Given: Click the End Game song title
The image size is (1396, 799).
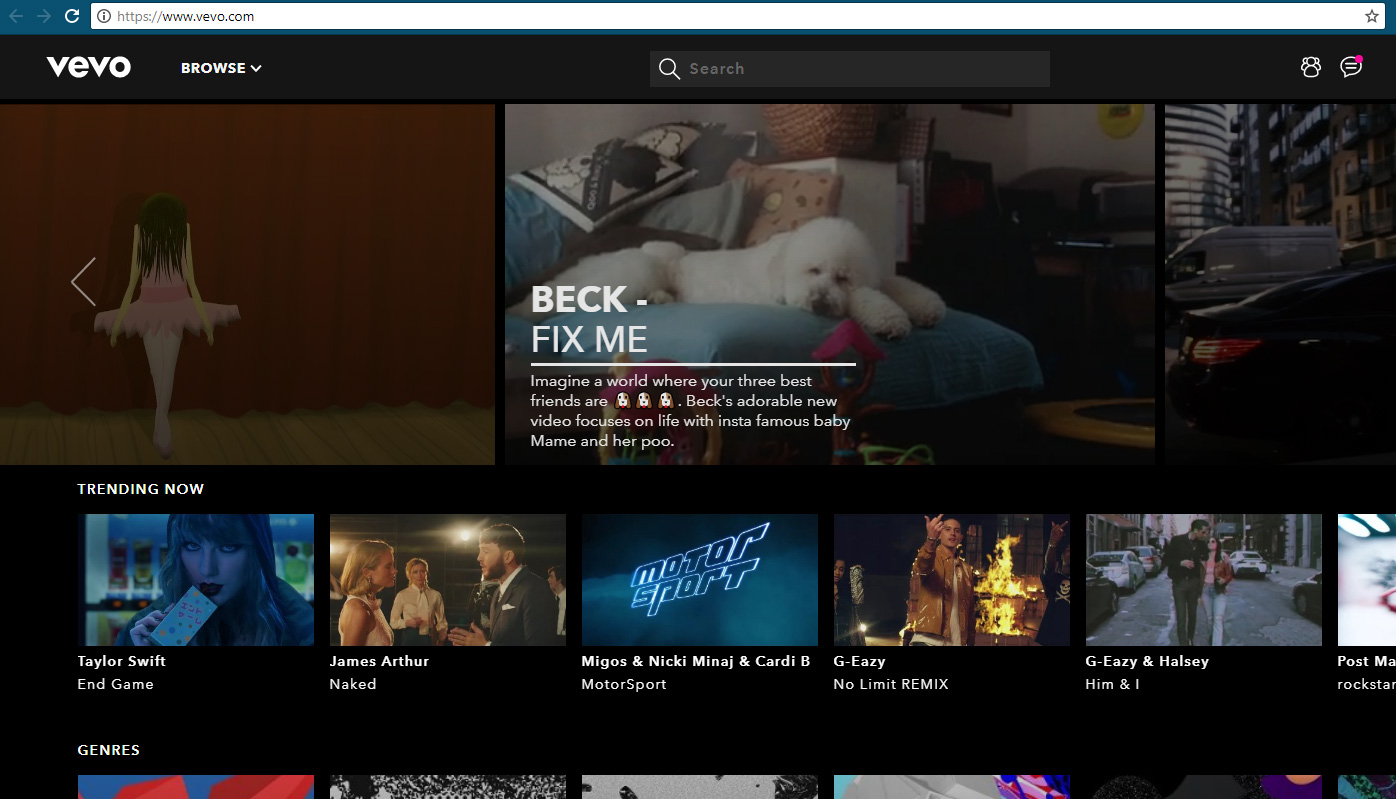Looking at the screenshot, I should pos(116,684).
